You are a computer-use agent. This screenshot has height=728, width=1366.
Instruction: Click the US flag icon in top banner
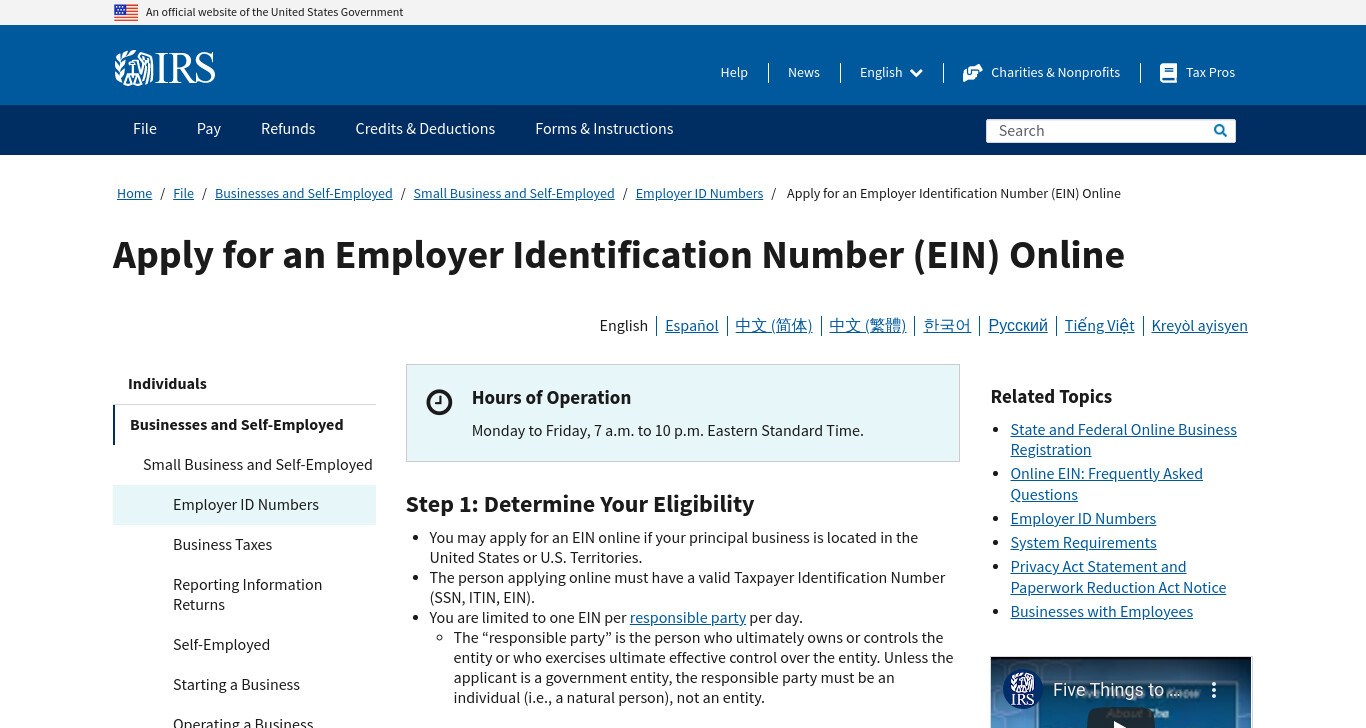(126, 12)
